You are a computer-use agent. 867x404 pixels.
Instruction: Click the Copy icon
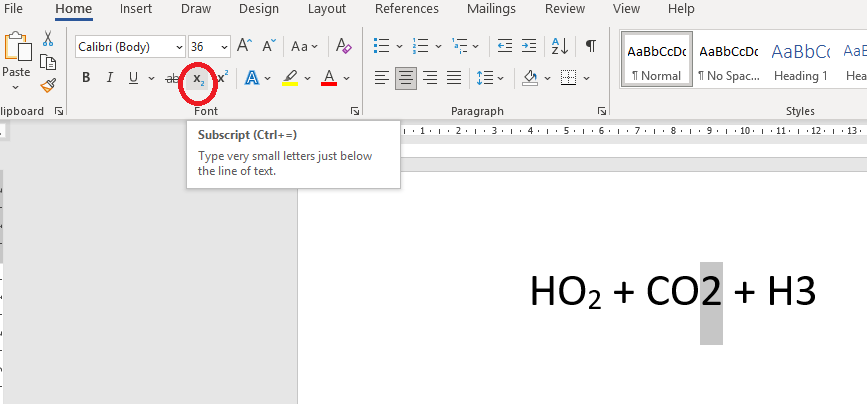point(49,62)
